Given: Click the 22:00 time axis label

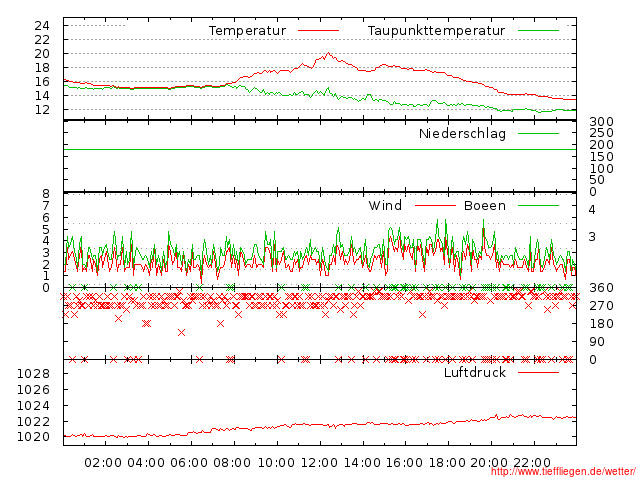Looking at the screenshot, I should [532, 463].
